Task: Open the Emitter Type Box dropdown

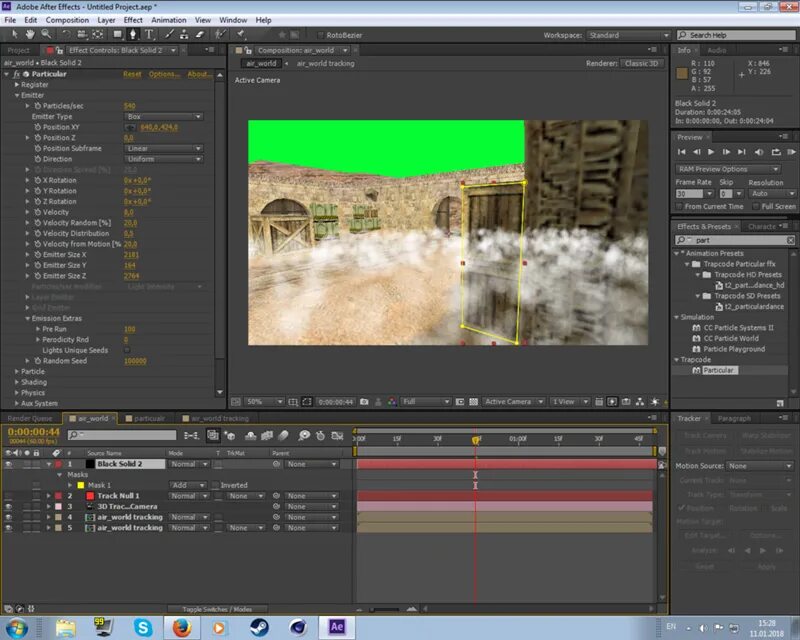Action: 164,117
